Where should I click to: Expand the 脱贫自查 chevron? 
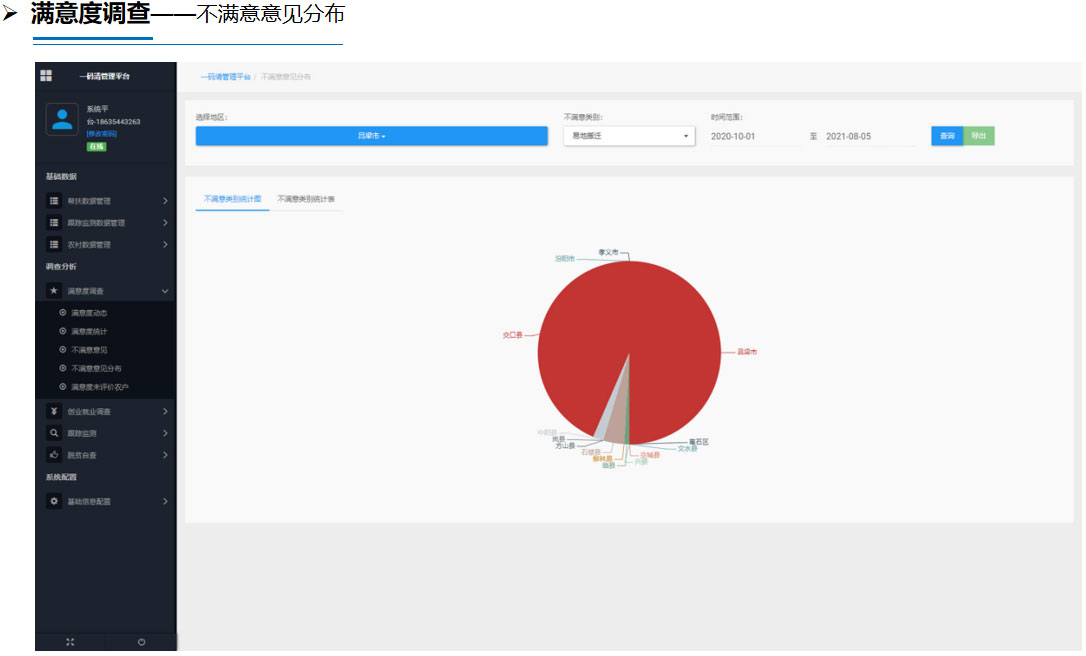[x=165, y=455]
